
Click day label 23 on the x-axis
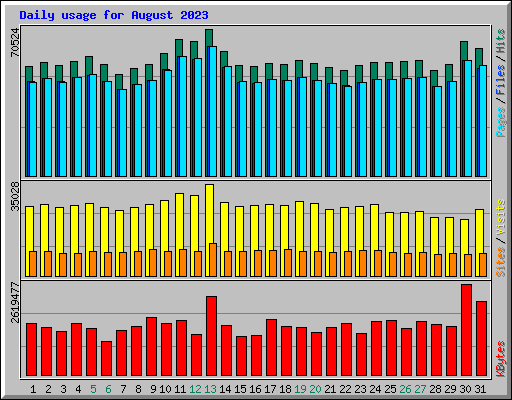coord(360,389)
